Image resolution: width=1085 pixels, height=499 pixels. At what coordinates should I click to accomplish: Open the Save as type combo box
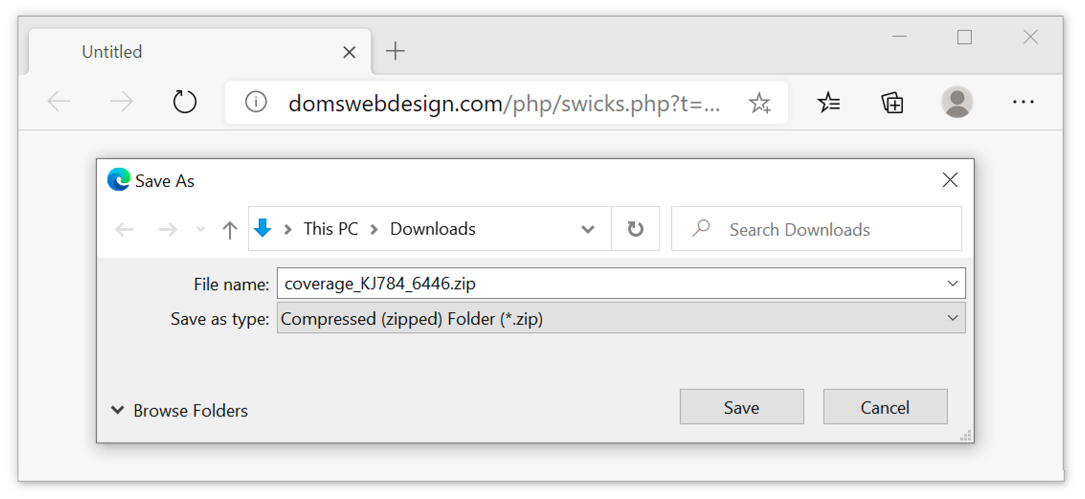pos(621,318)
